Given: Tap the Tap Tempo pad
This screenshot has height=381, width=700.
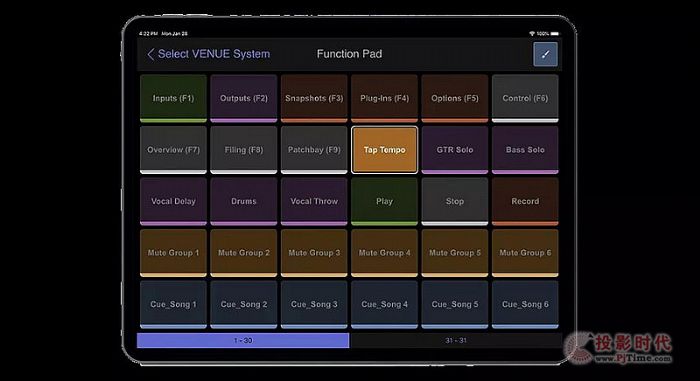Looking at the screenshot, I should click(x=384, y=150).
